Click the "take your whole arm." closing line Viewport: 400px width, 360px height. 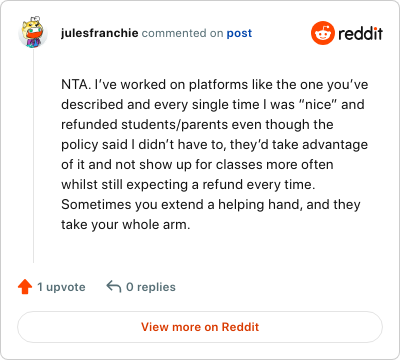pos(126,225)
